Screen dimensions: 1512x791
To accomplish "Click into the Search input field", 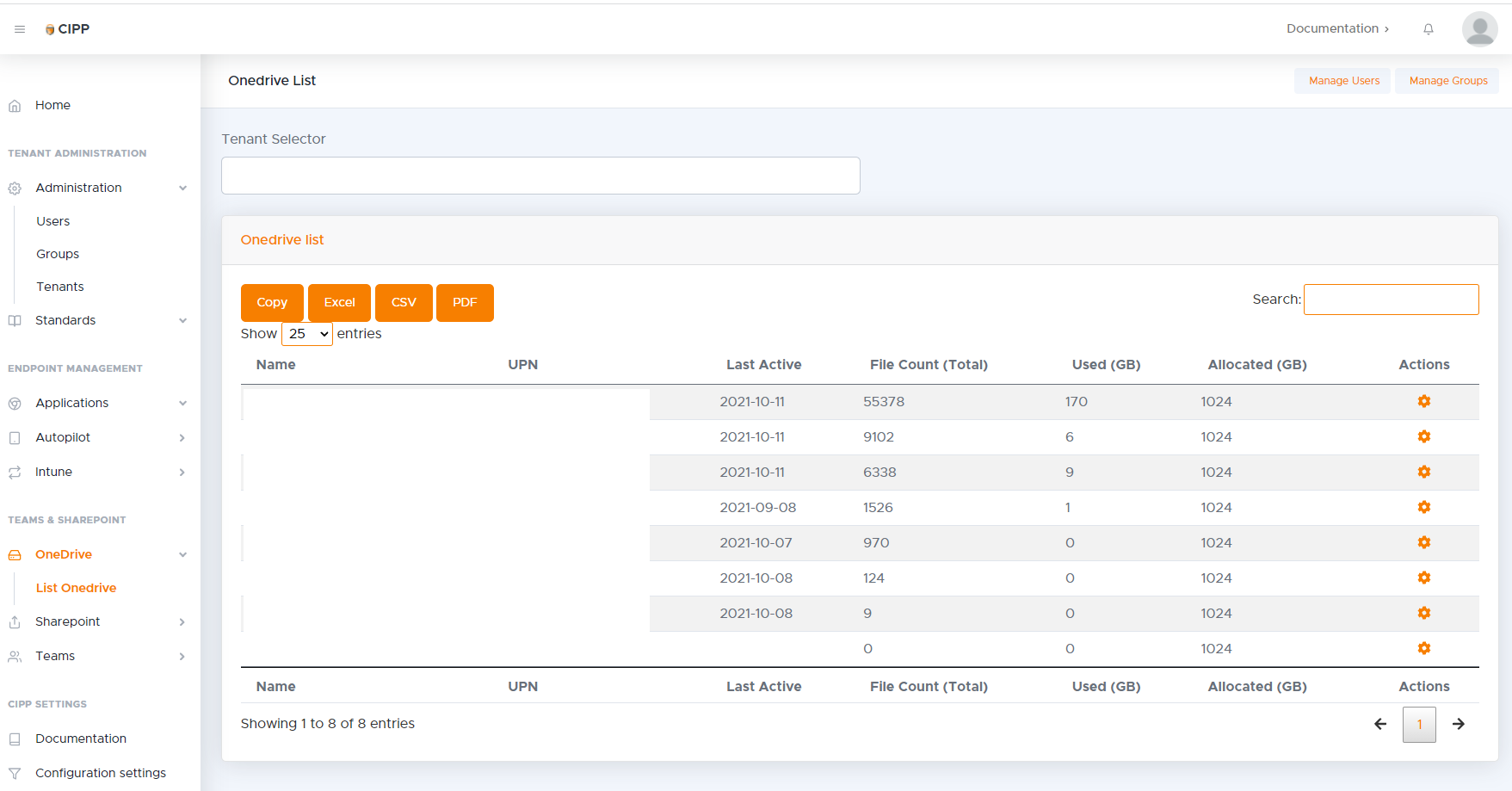I will tap(1391, 300).
